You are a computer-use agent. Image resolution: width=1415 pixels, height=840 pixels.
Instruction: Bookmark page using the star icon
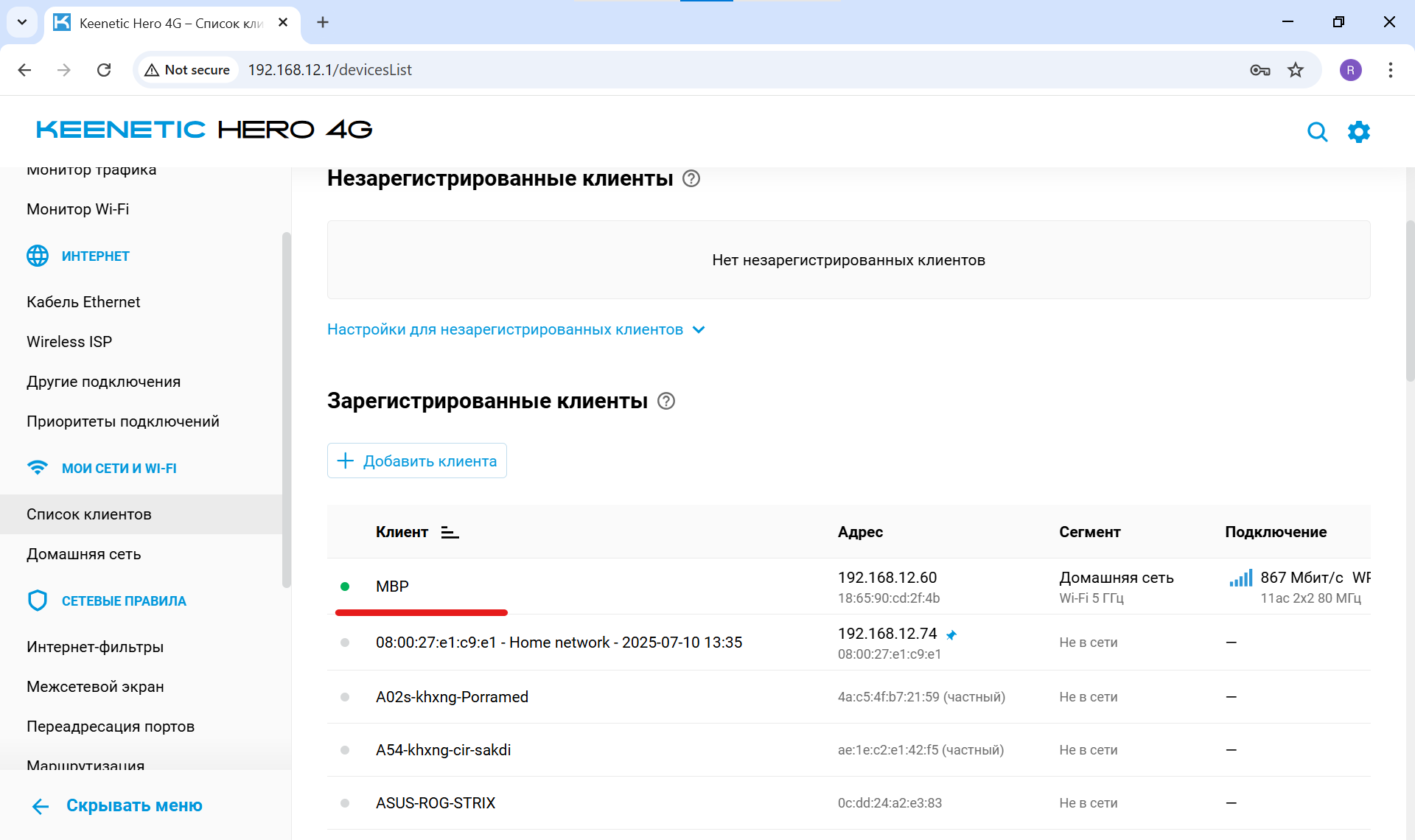1296,70
